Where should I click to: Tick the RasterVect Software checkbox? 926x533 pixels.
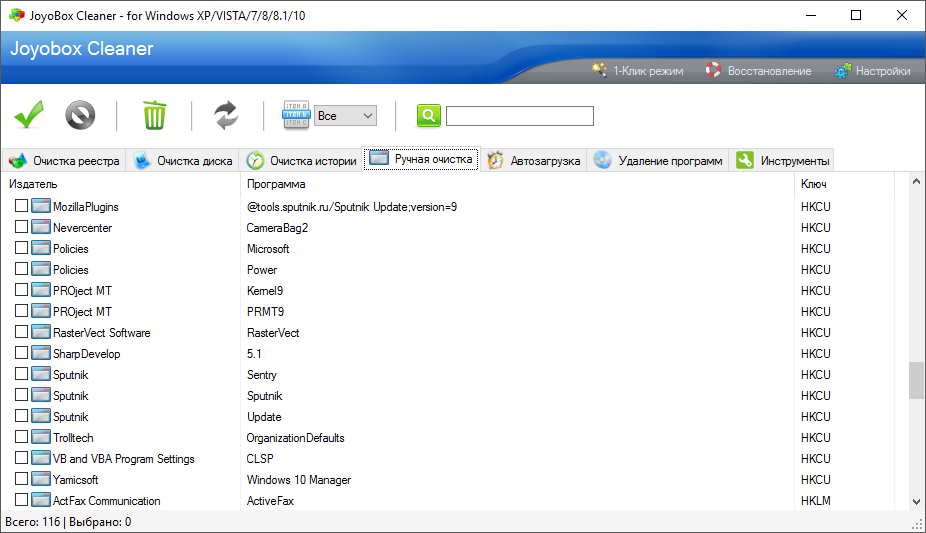click(x=21, y=332)
